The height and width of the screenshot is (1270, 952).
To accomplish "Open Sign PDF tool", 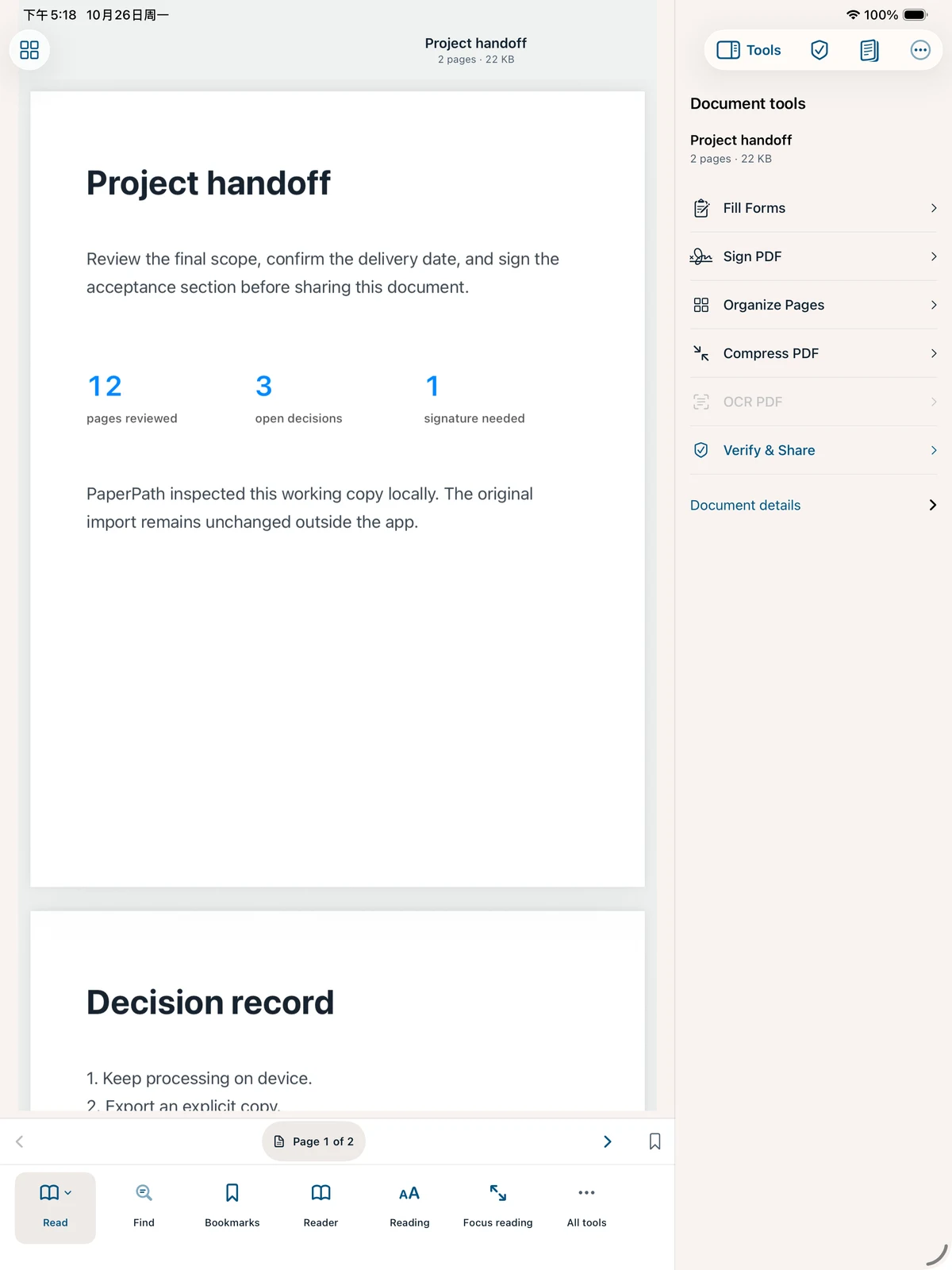I will coord(813,256).
